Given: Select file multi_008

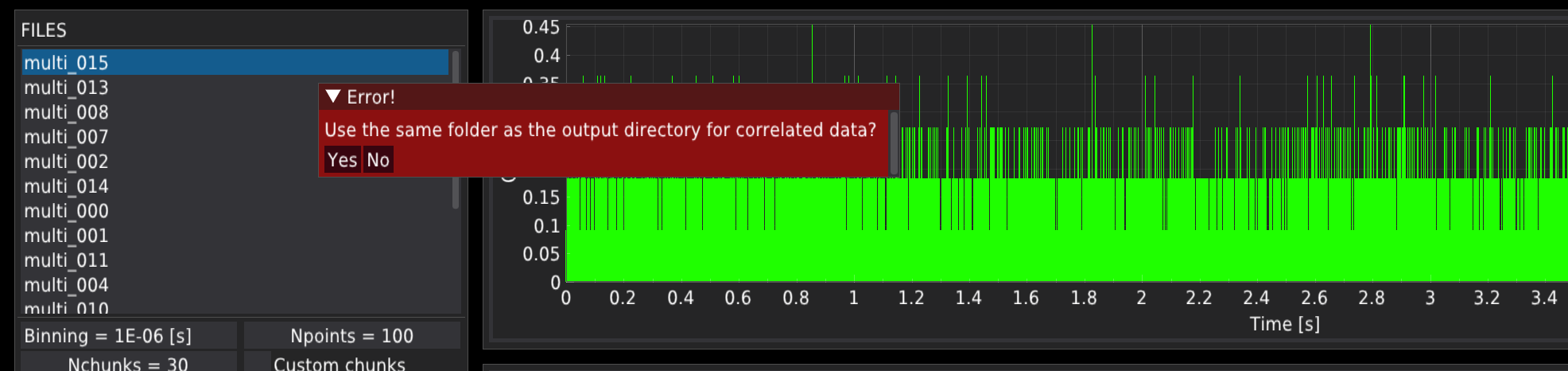Looking at the screenshot, I should 66,112.
